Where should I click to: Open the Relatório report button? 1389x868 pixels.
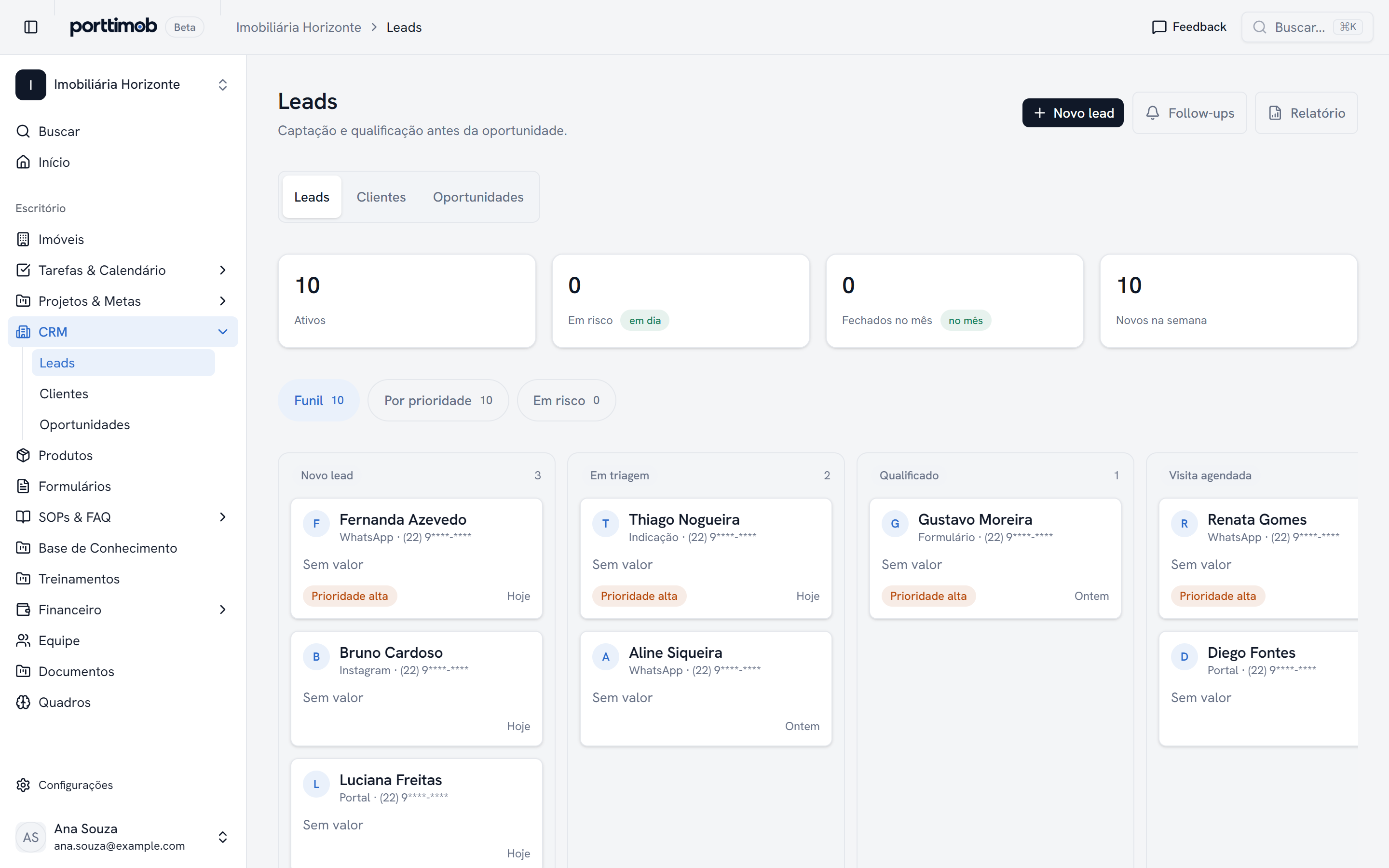tap(1306, 113)
